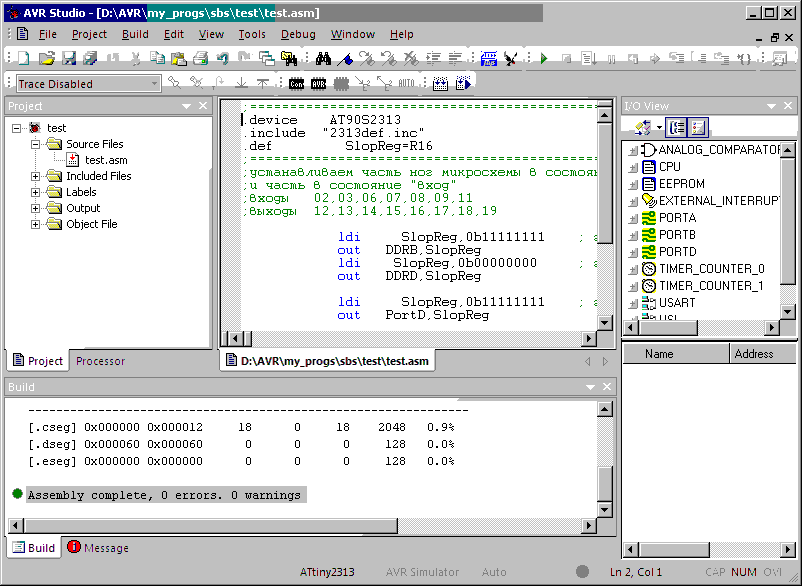Screen dimensions: 802x586
Task: Click the increase indent icon
Action: [434, 58]
